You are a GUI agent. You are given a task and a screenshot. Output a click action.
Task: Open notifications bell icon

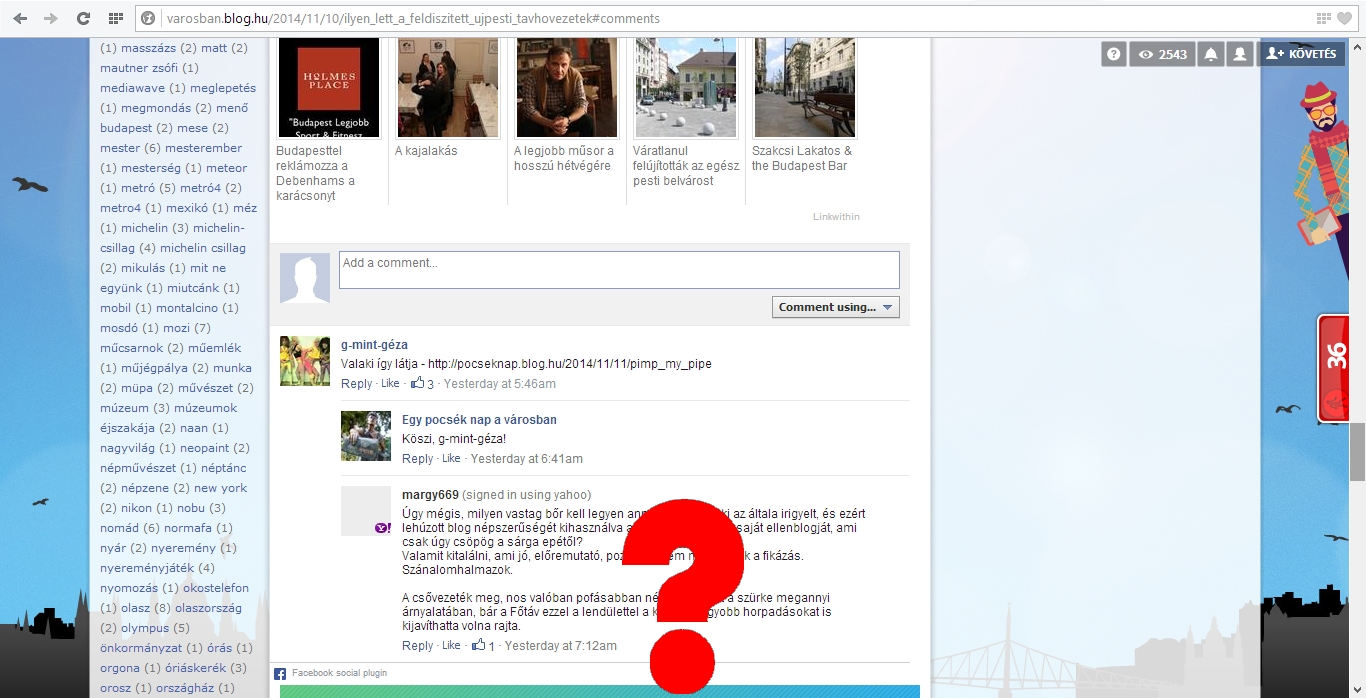click(x=1211, y=54)
